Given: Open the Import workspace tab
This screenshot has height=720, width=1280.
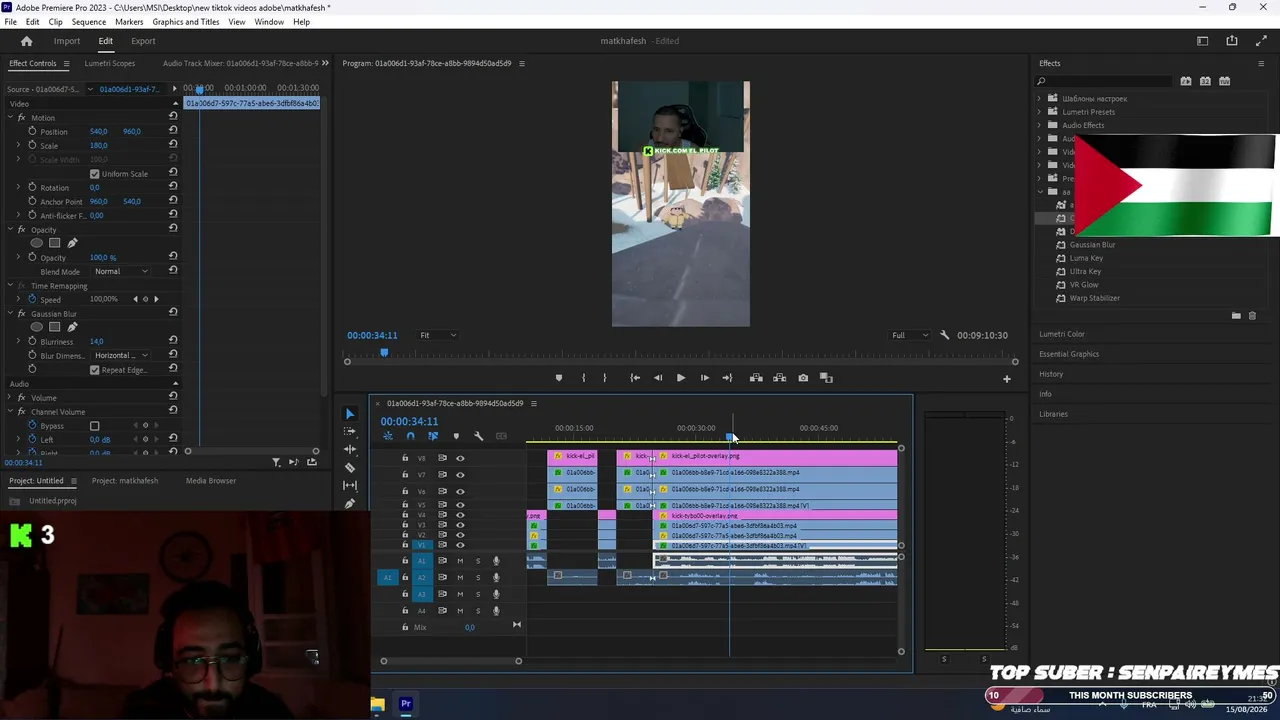Looking at the screenshot, I should click(67, 41).
